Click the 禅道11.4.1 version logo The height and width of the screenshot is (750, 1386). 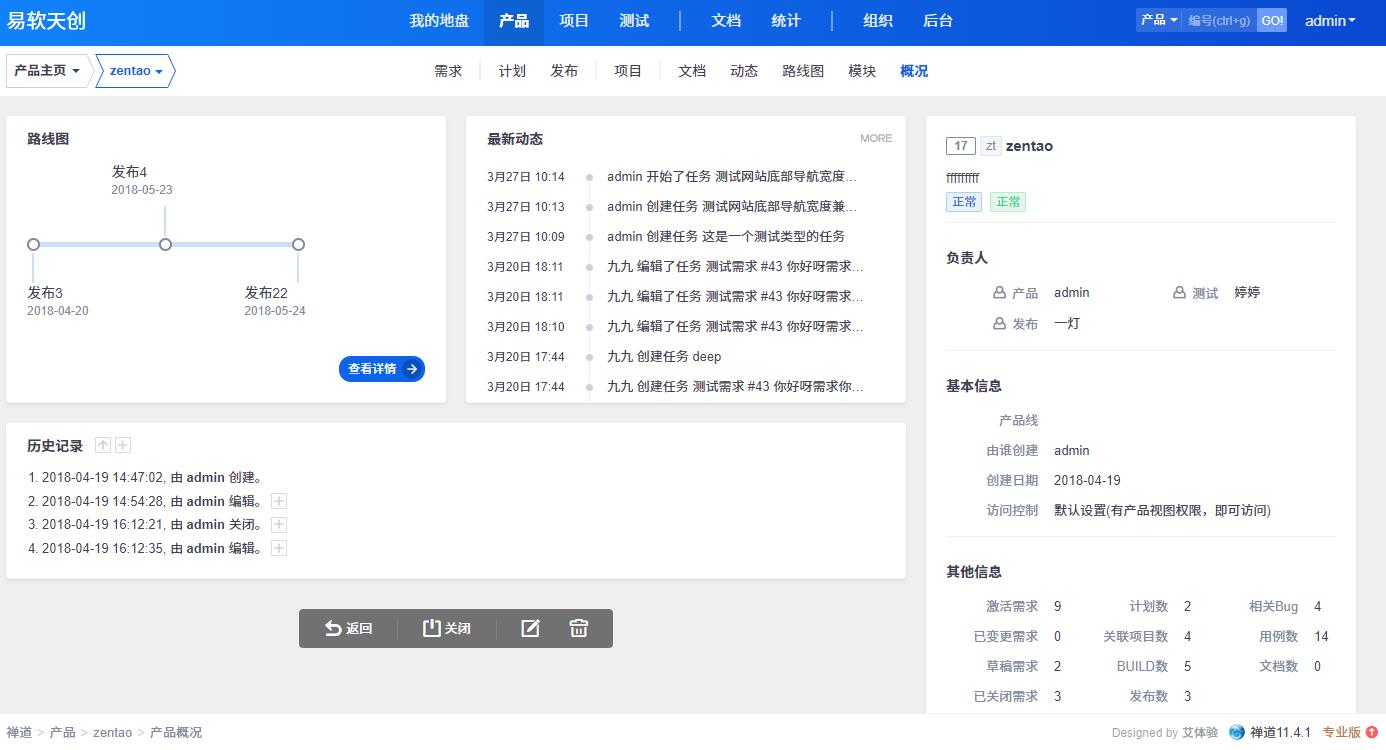pyautogui.click(x=1270, y=732)
